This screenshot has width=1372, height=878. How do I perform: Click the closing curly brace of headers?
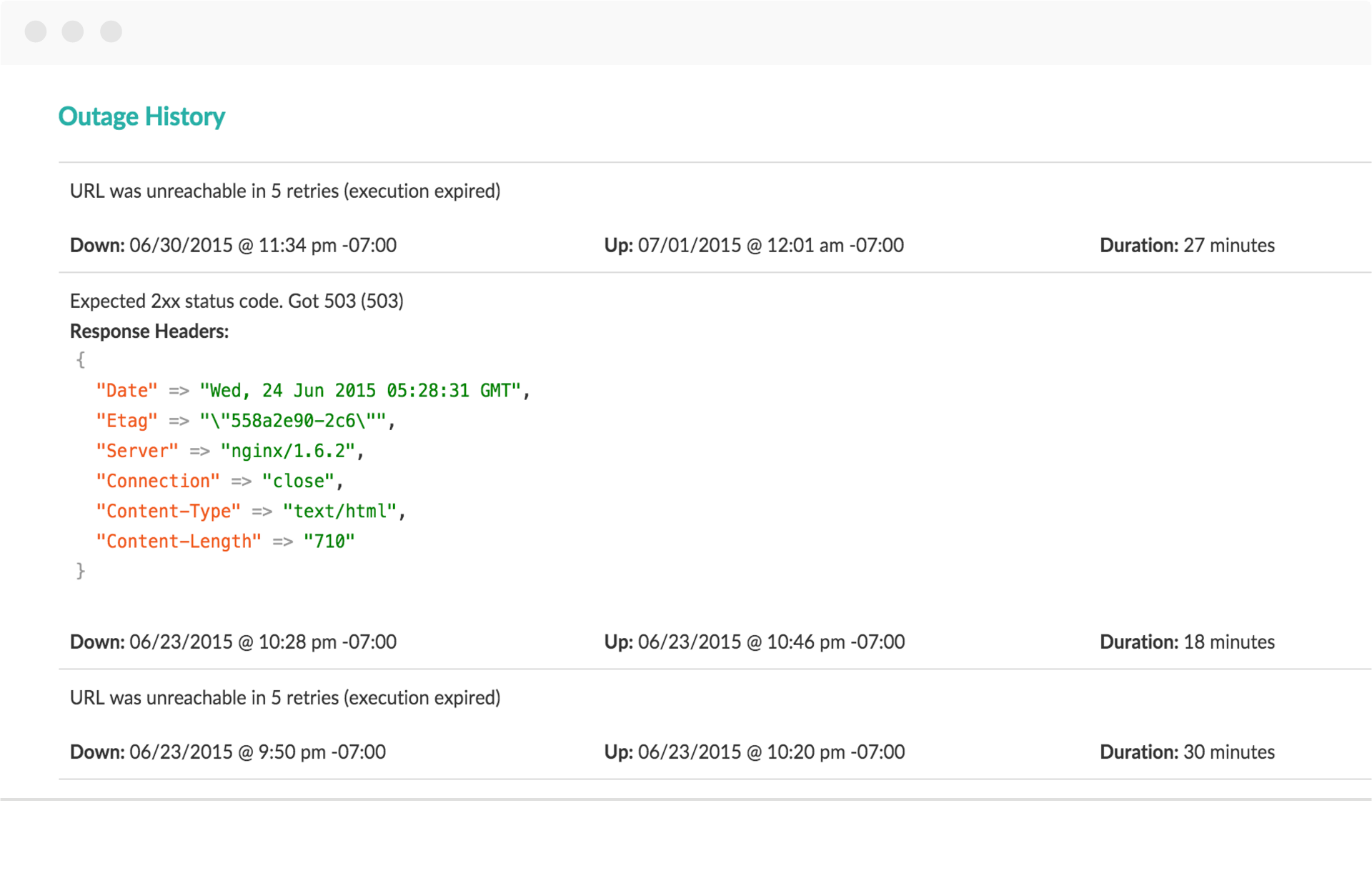pyautogui.click(x=81, y=571)
